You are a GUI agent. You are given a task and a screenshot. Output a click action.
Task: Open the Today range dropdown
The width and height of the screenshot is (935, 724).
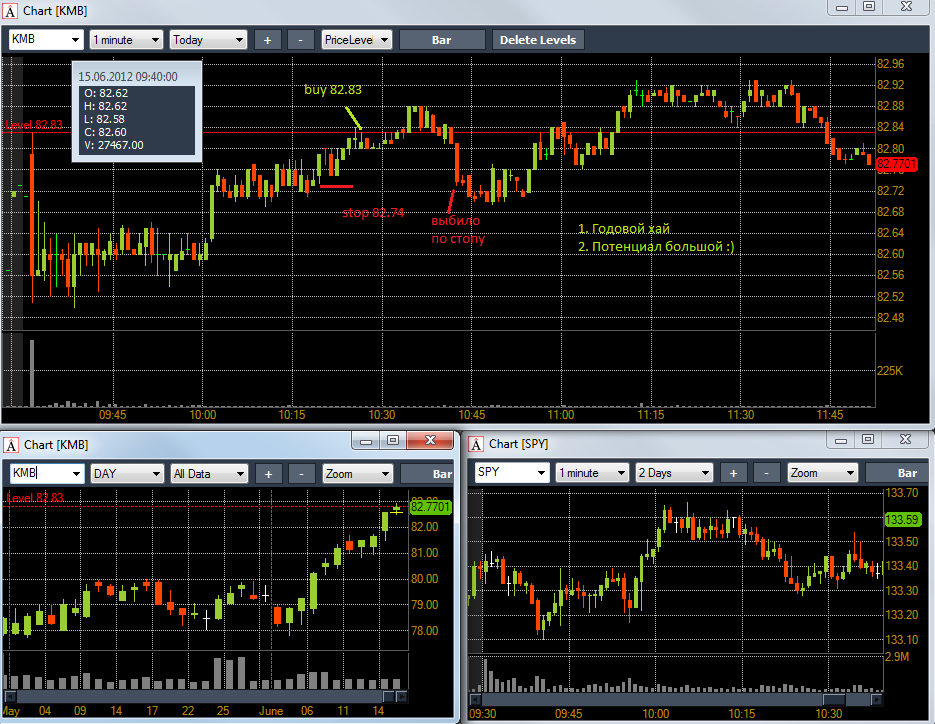tap(208, 40)
